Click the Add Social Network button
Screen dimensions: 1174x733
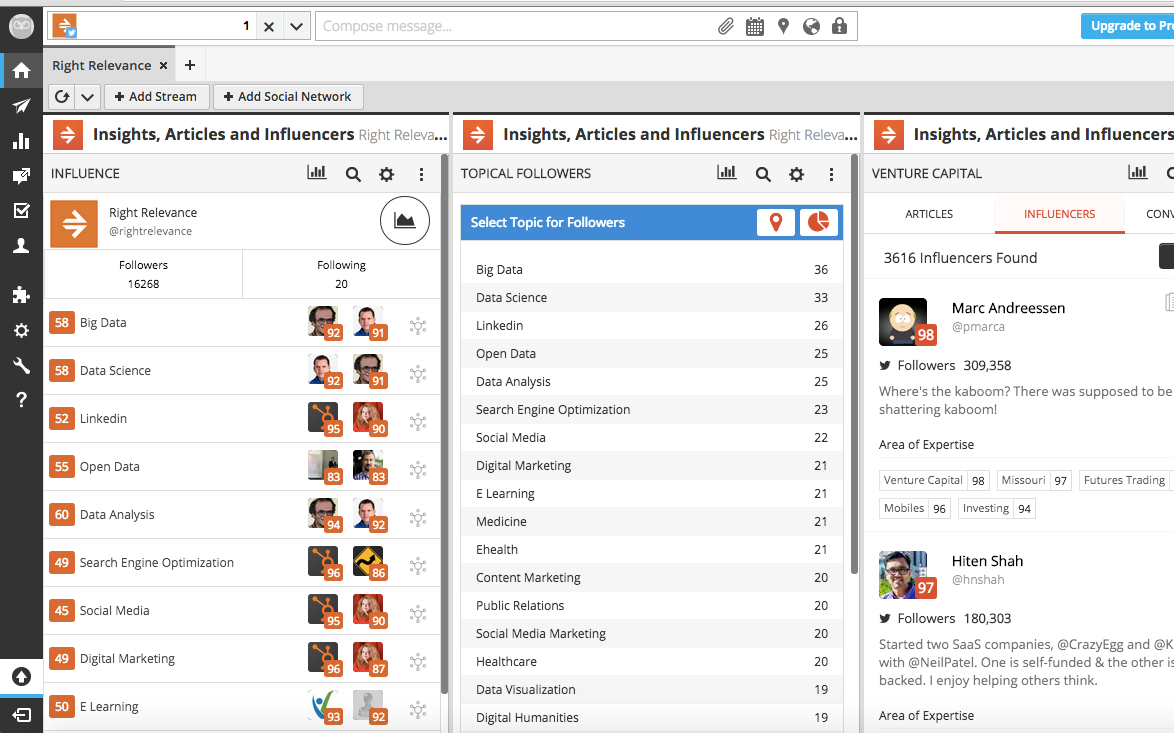click(x=288, y=96)
